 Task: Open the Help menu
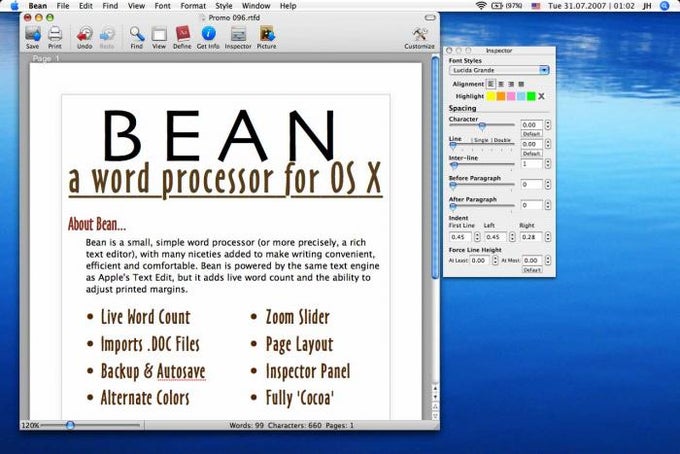288,6
